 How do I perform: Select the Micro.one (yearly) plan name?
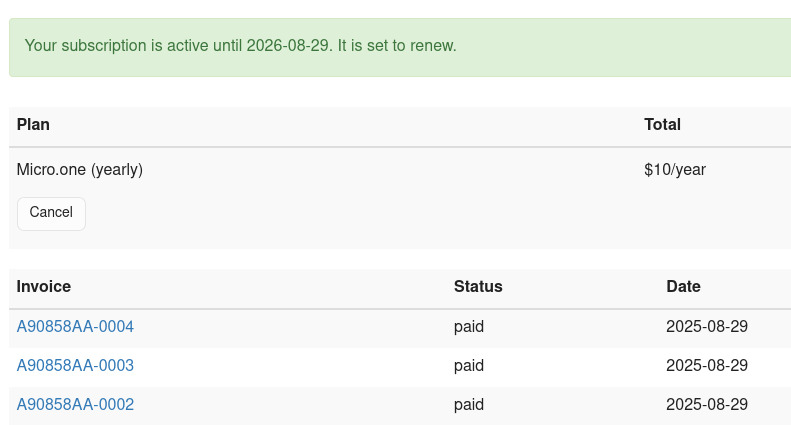tap(80, 170)
